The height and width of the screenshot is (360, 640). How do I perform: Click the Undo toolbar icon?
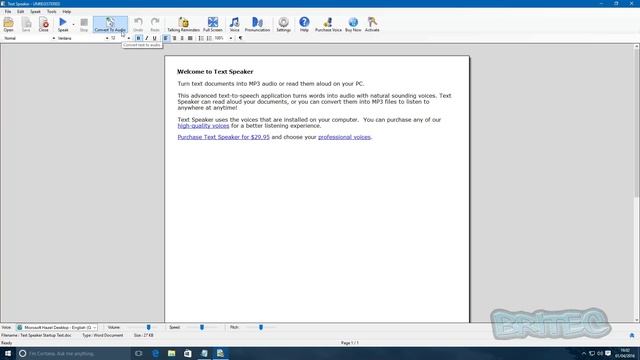138,24
